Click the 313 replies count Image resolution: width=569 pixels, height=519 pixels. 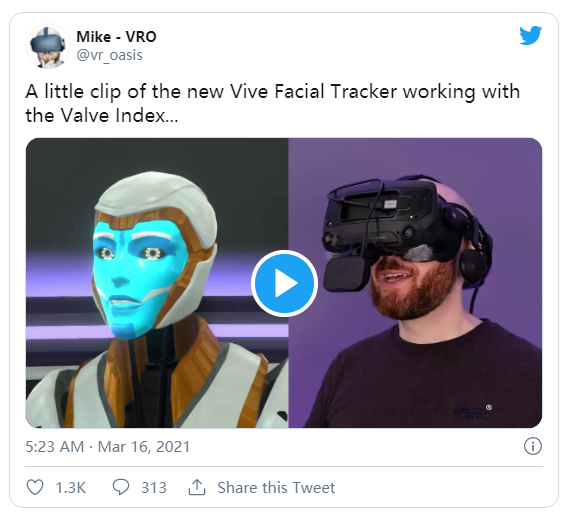click(x=153, y=487)
